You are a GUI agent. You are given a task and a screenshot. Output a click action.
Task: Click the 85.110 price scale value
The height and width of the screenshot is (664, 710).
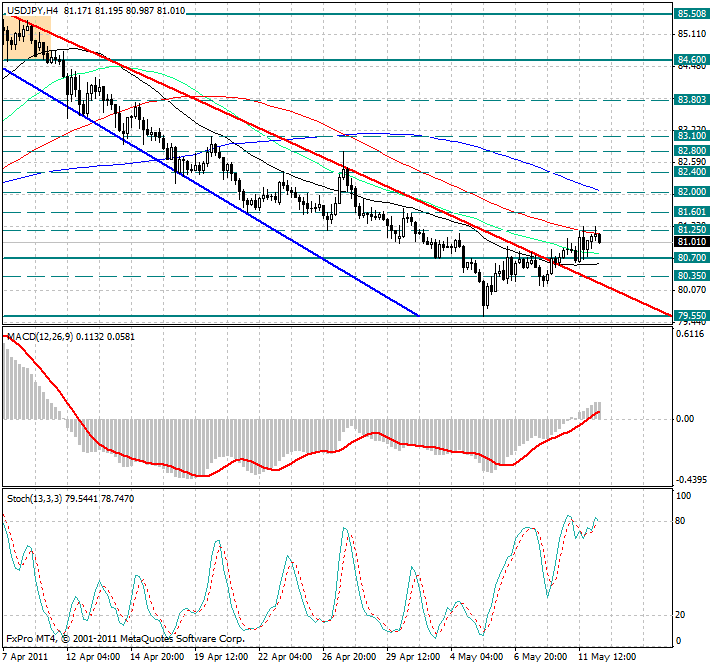(691, 34)
